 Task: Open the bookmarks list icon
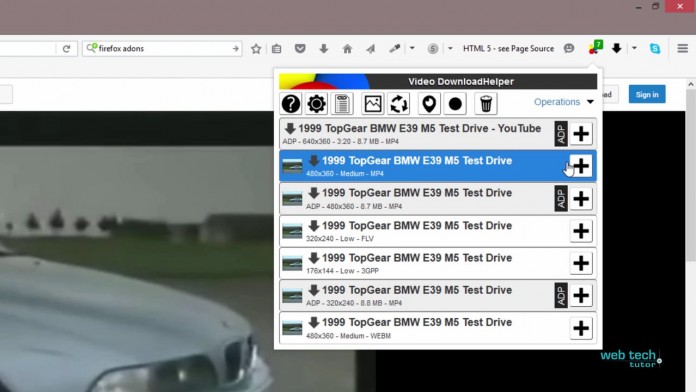[x=277, y=49]
